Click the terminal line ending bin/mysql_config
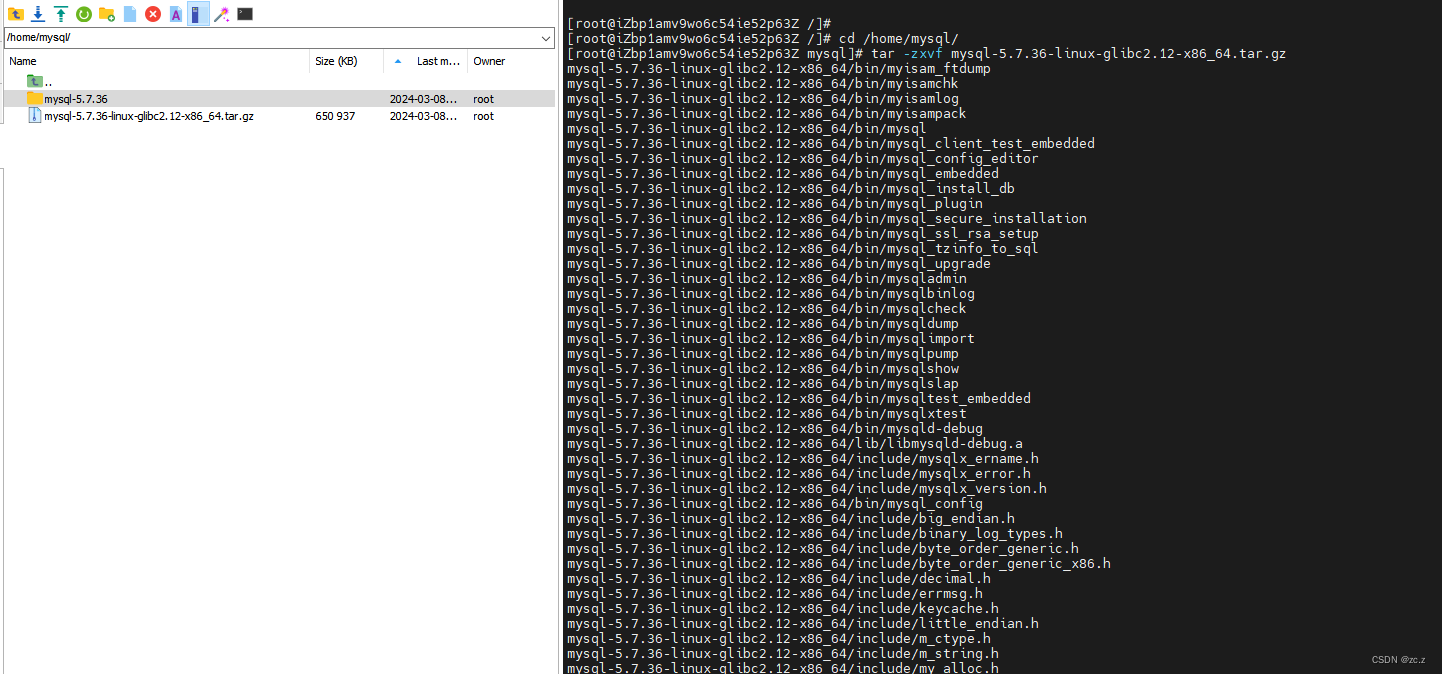The width and height of the screenshot is (1442, 674). 774,503
